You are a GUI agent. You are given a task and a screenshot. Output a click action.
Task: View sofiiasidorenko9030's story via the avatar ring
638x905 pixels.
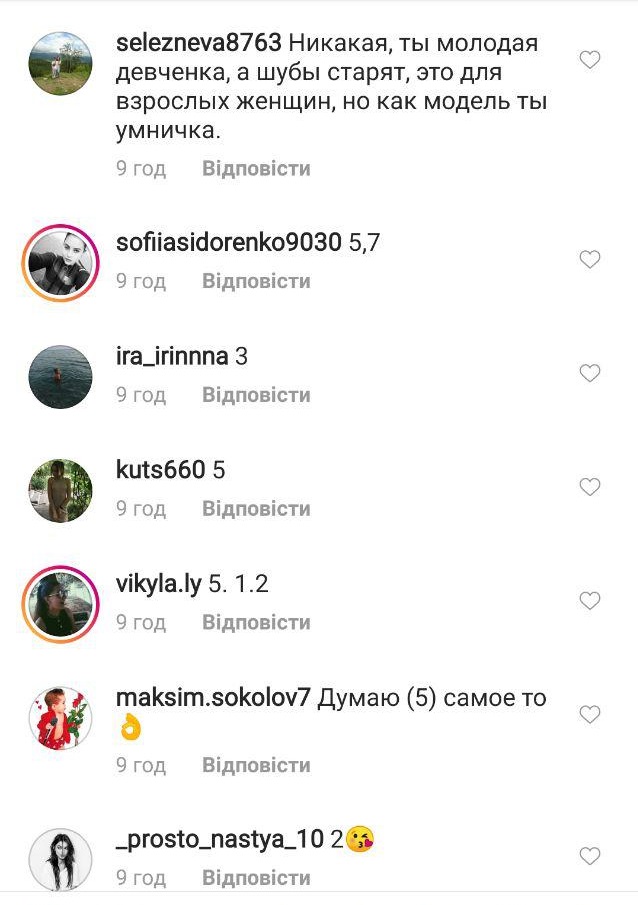tap(61, 263)
